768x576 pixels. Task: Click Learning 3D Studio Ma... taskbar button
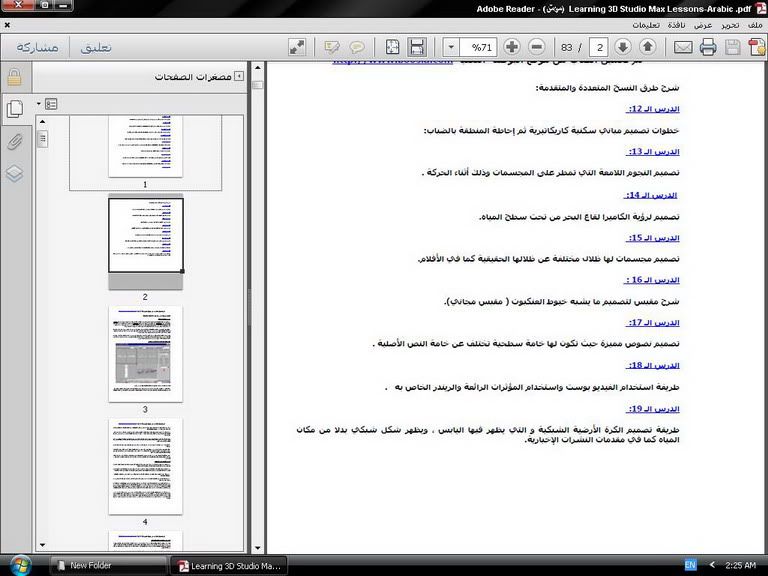click(229, 566)
